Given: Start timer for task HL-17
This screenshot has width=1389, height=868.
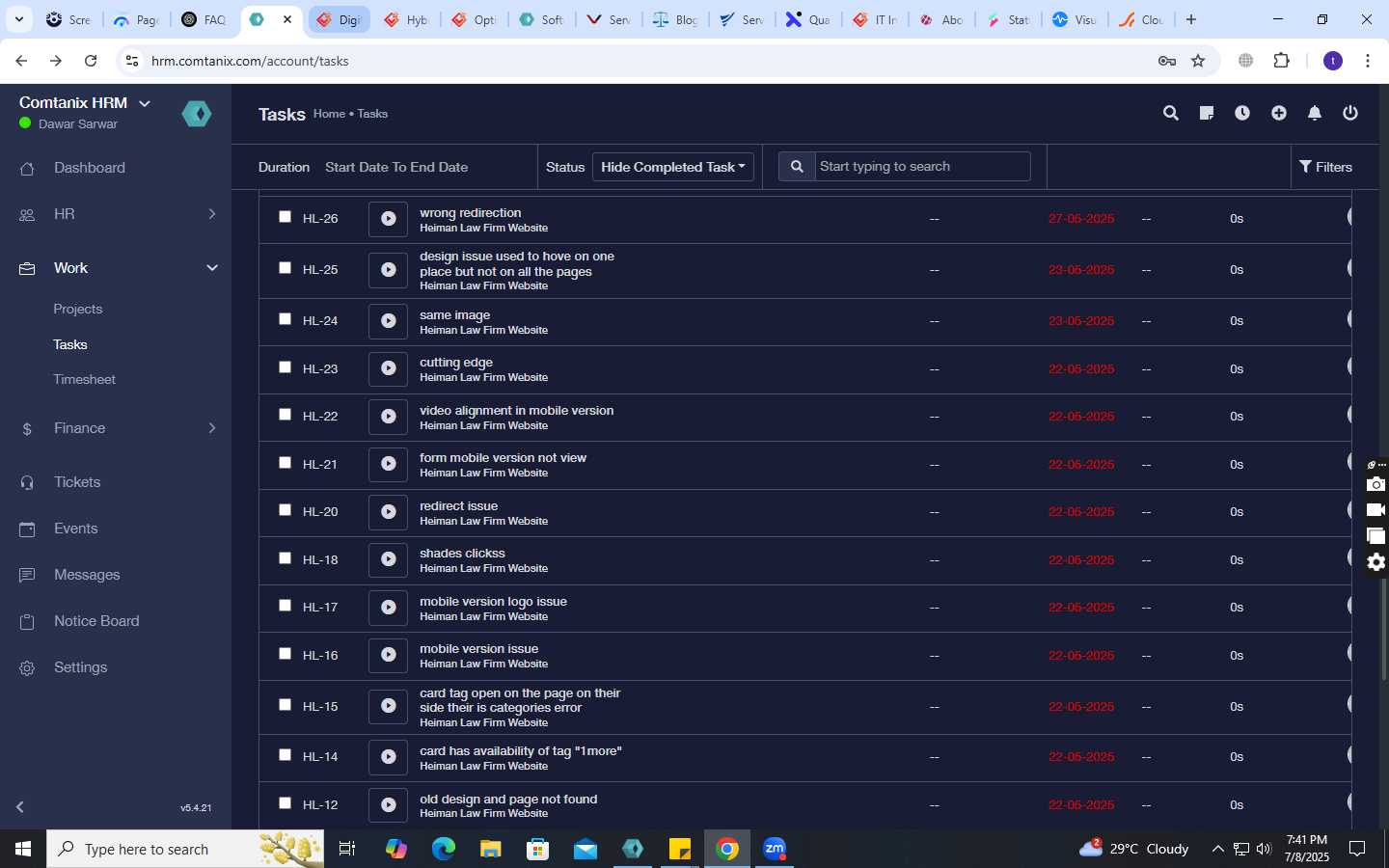Looking at the screenshot, I should (388, 608).
